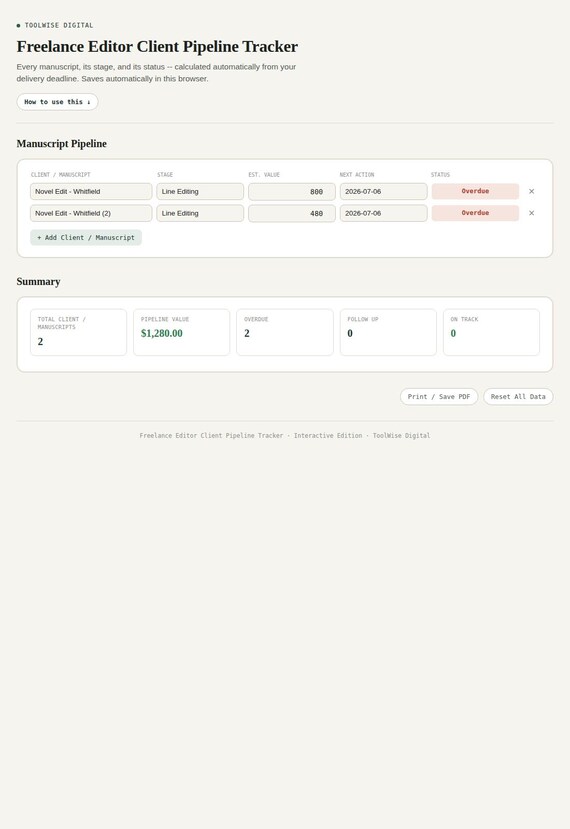
Task: Click the NEXT ACTION column header
Action: click(357, 174)
